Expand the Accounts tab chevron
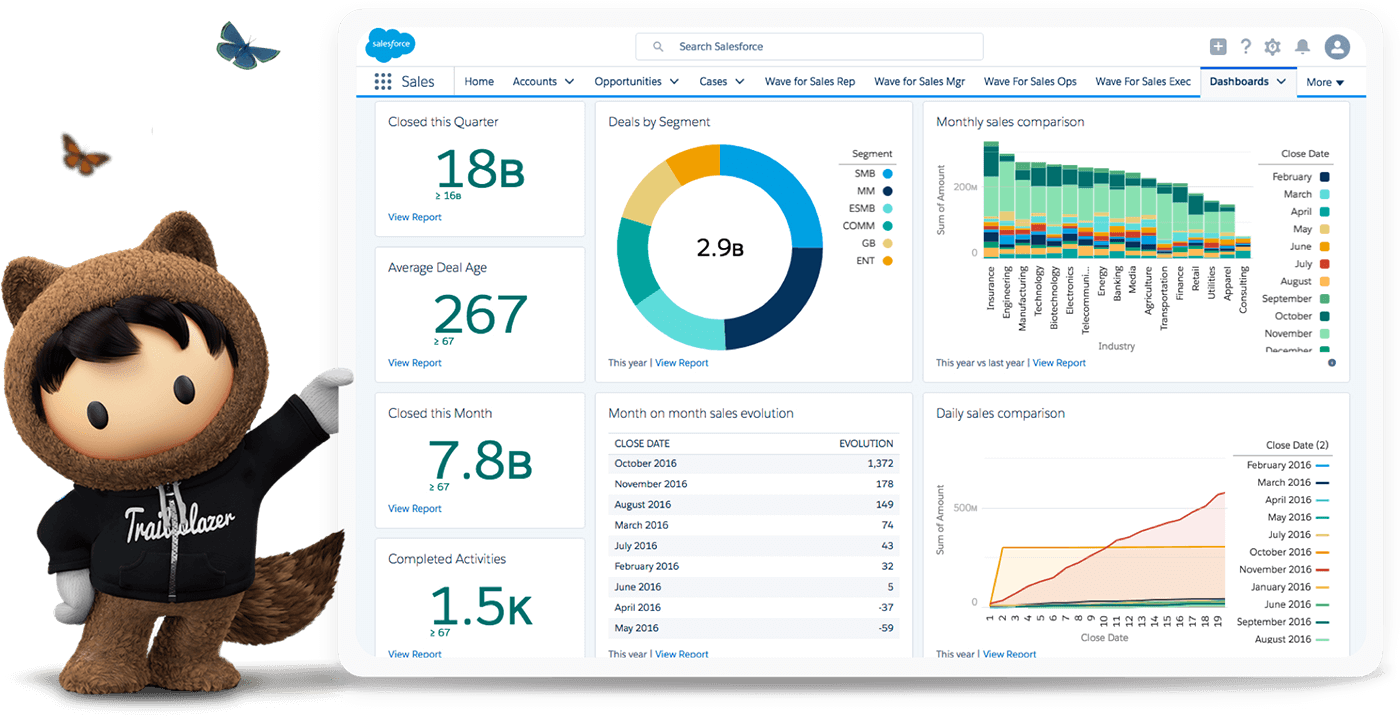This screenshot has width=1400, height=718. (x=569, y=82)
